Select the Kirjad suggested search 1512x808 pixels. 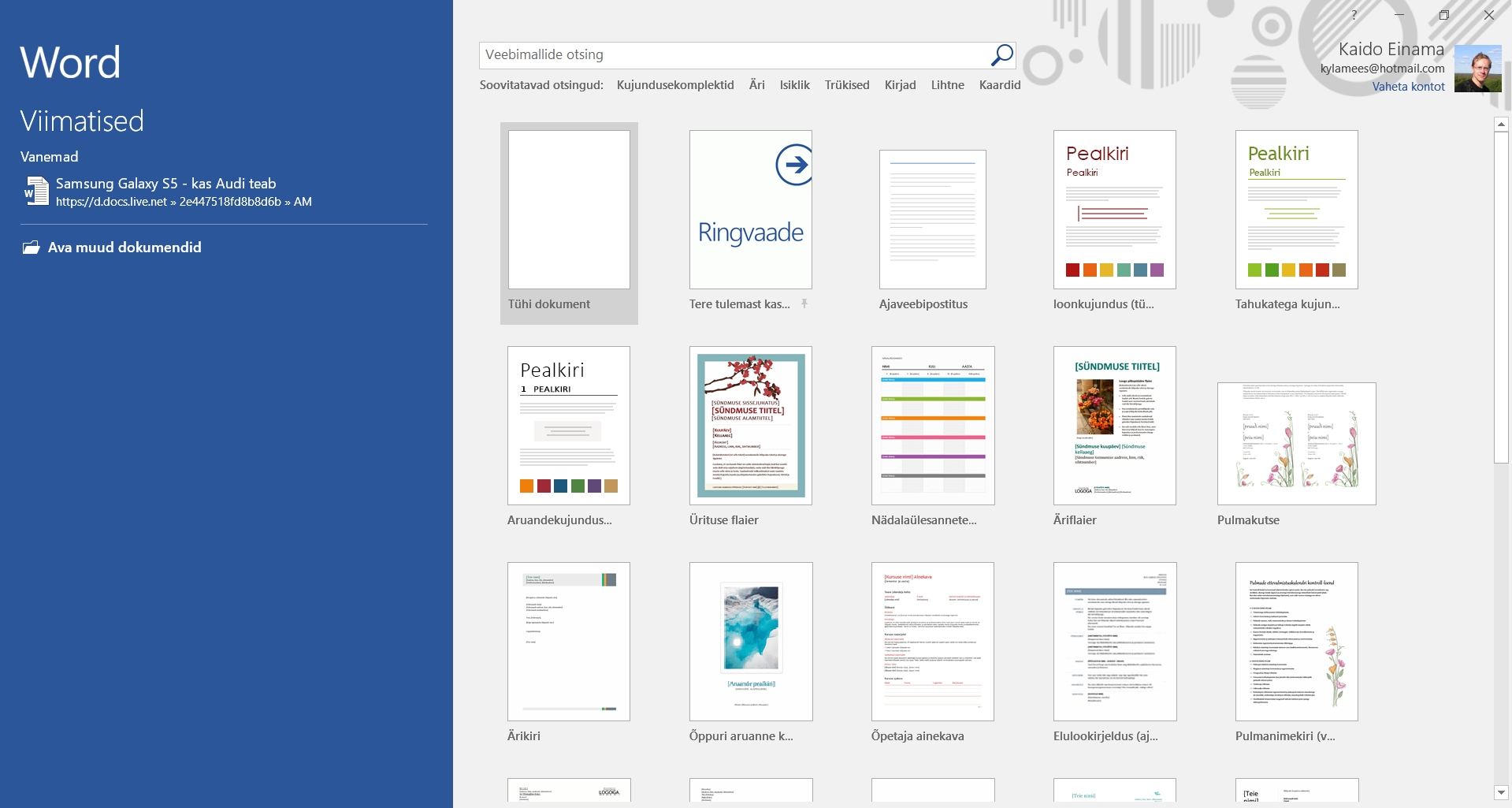(x=900, y=85)
